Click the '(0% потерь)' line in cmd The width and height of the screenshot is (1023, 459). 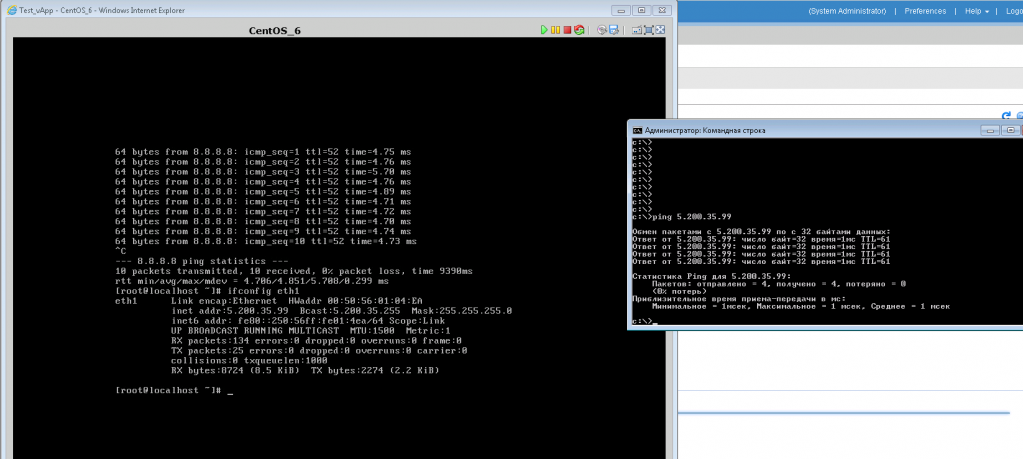[679, 291]
